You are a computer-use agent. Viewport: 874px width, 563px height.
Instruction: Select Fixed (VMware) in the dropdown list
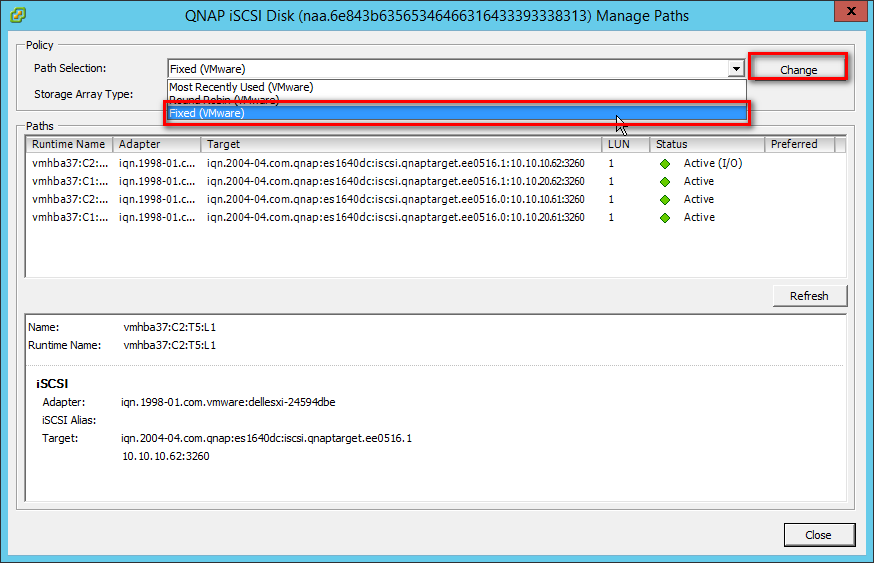coord(207,114)
